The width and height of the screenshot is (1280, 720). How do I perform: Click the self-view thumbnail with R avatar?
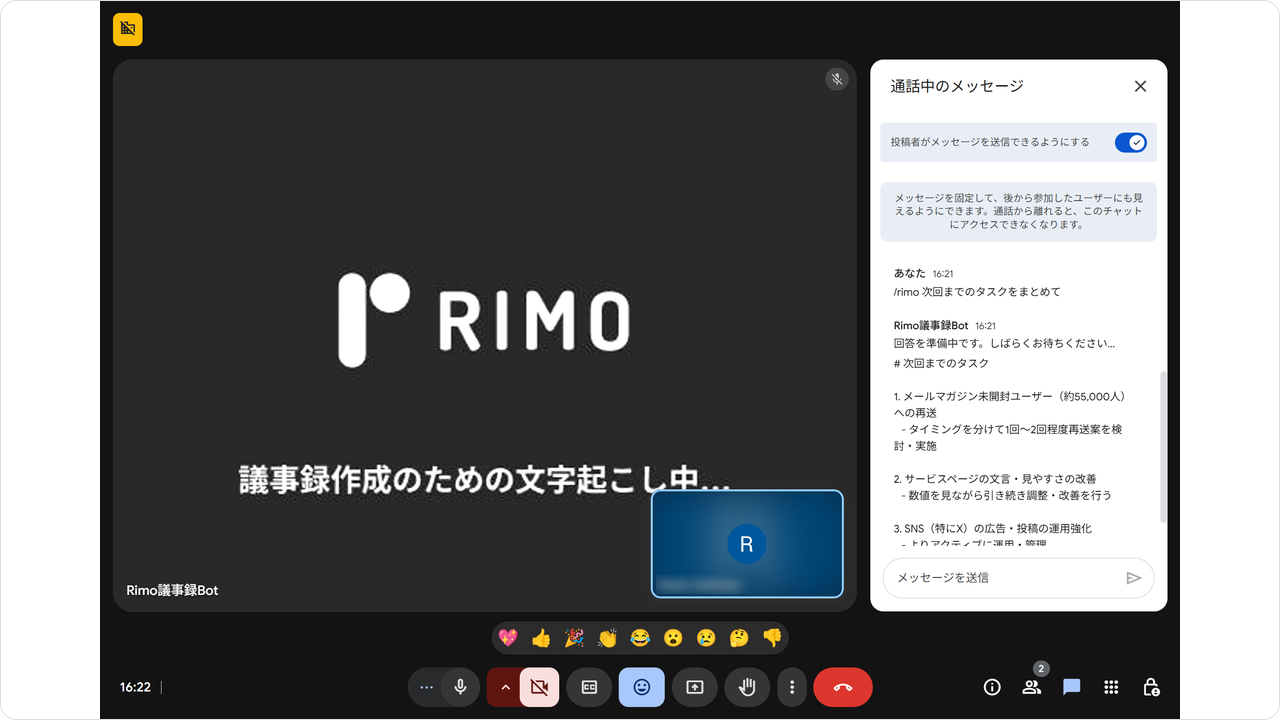pyautogui.click(x=747, y=544)
